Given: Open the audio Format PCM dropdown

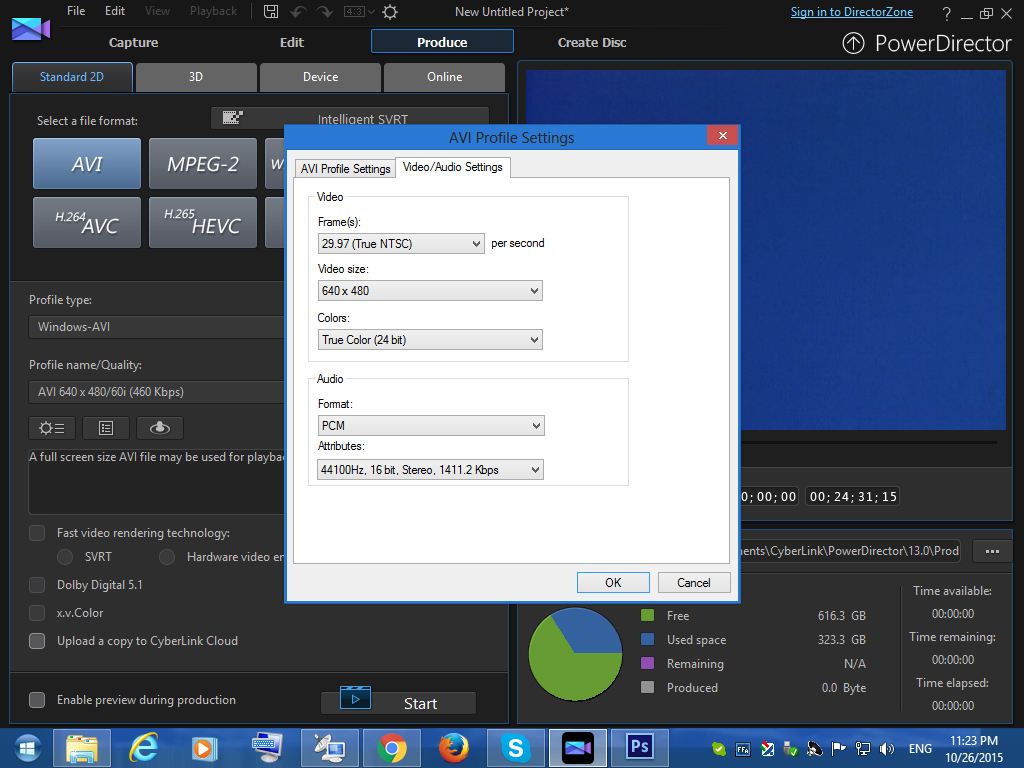Looking at the screenshot, I should [x=430, y=426].
